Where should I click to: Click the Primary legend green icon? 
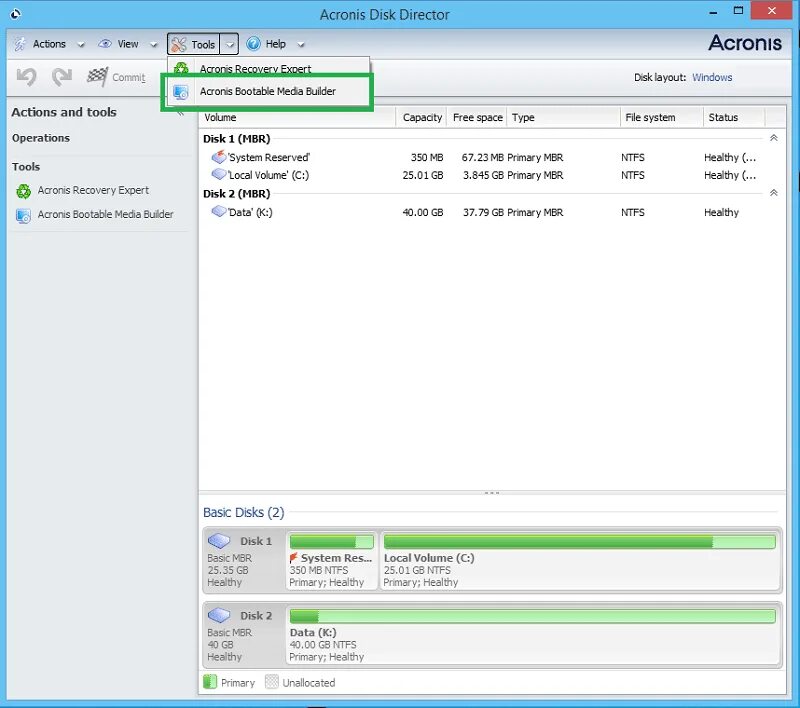[x=210, y=682]
